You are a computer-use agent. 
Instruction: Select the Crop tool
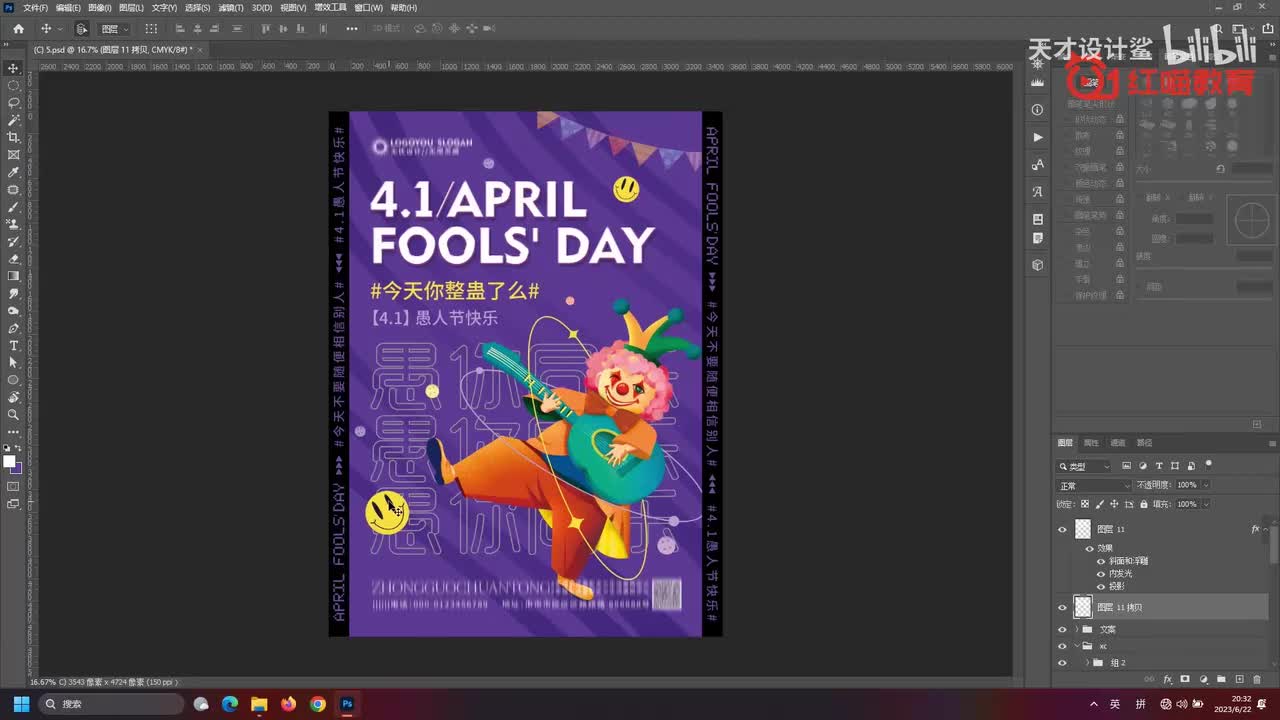pyautogui.click(x=13, y=137)
